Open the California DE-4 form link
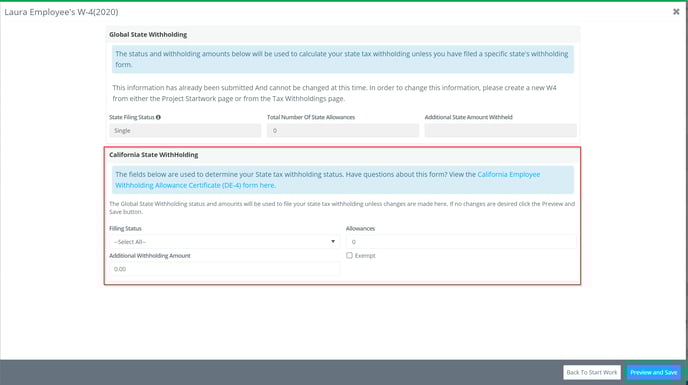Viewport: 688px width, 385px height. tap(327, 180)
